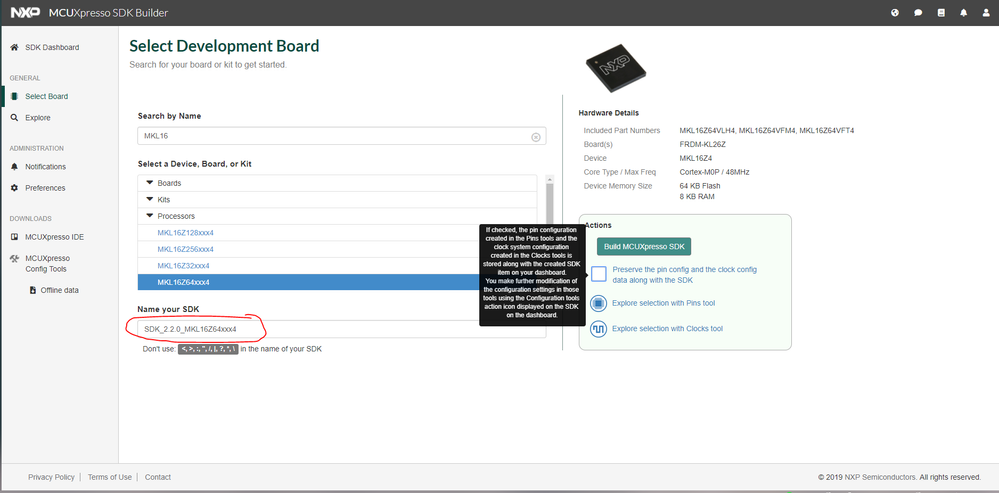Open Privacy Policy link
This screenshot has width=999, height=493.
point(51,477)
